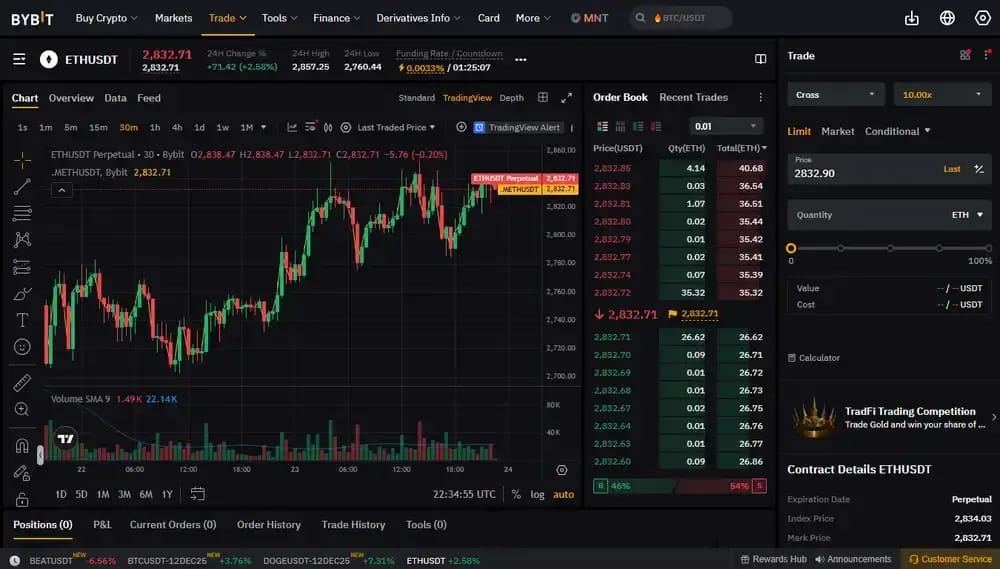Select the ruler measure tool

tap(22, 383)
